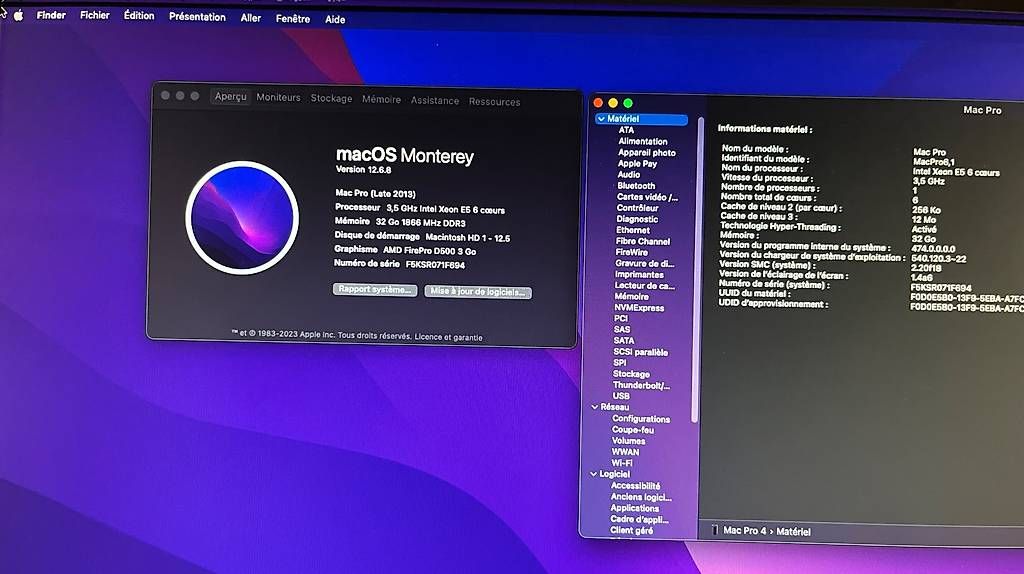This screenshot has width=1024, height=574.
Task: Switch to the Assistance tab
Action: [435, 101]
